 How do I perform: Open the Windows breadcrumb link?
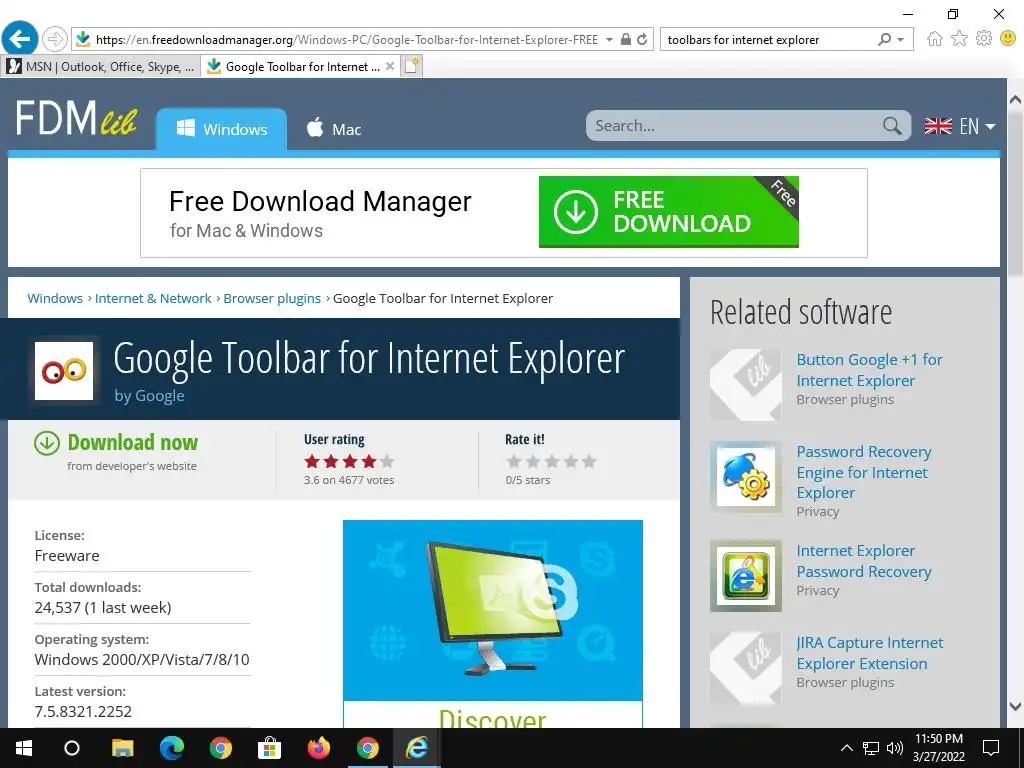pyautogui.click(x=55, y=298)
